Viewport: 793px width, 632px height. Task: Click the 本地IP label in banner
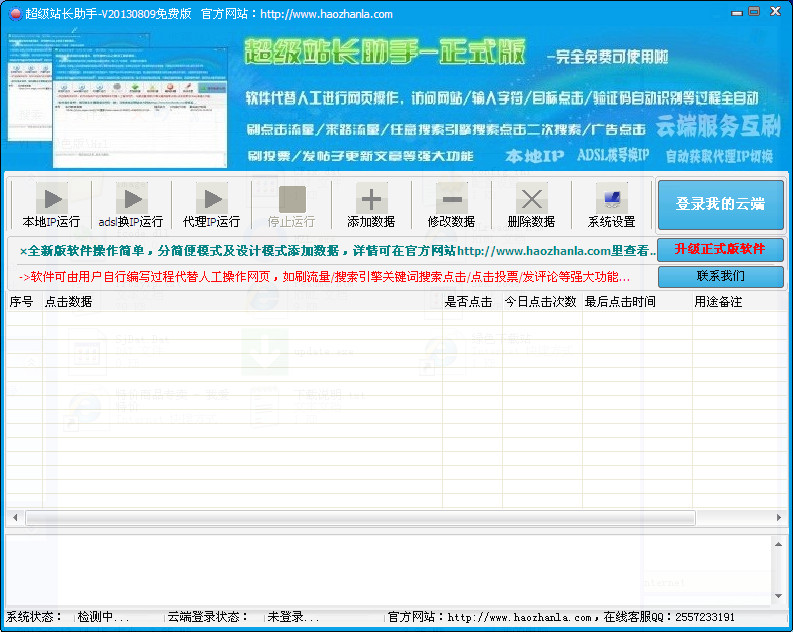tap(534, 156)
